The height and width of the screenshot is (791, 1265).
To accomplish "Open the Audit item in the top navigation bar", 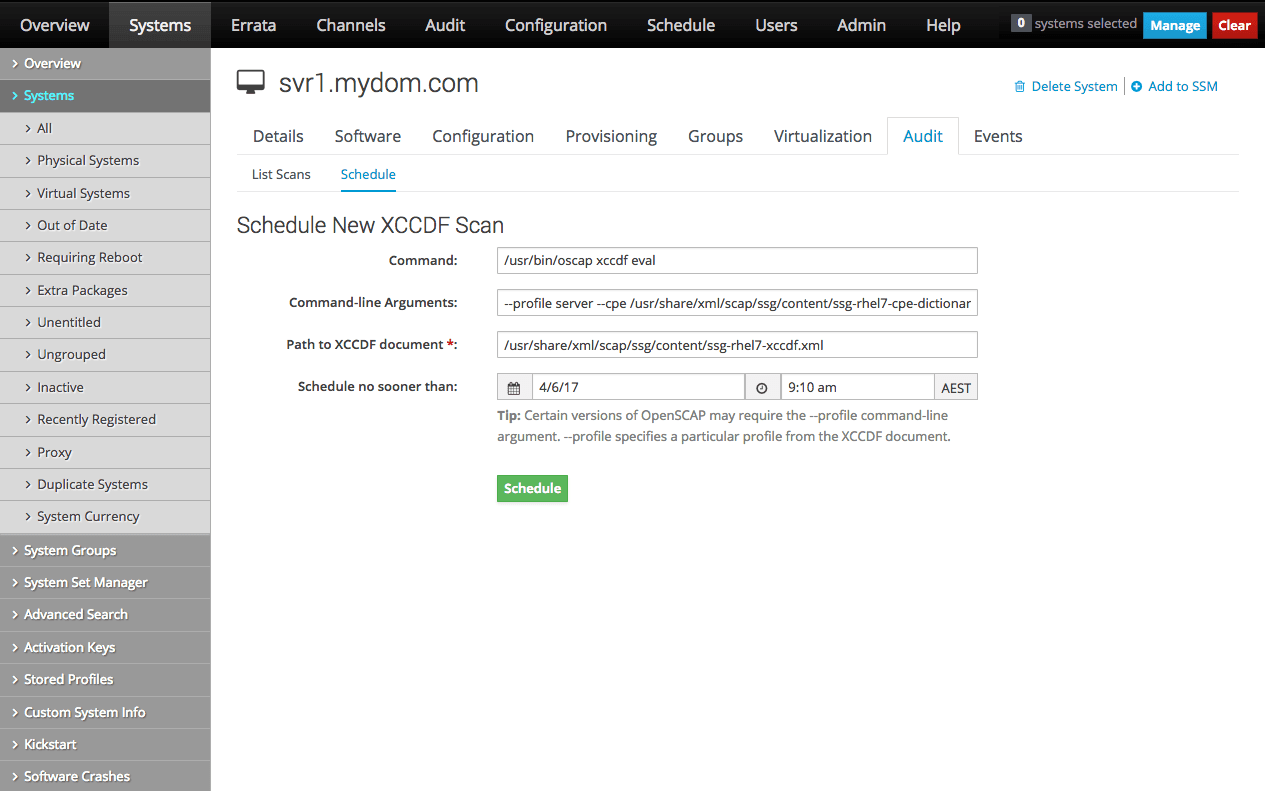I will [x=445, y=25].
